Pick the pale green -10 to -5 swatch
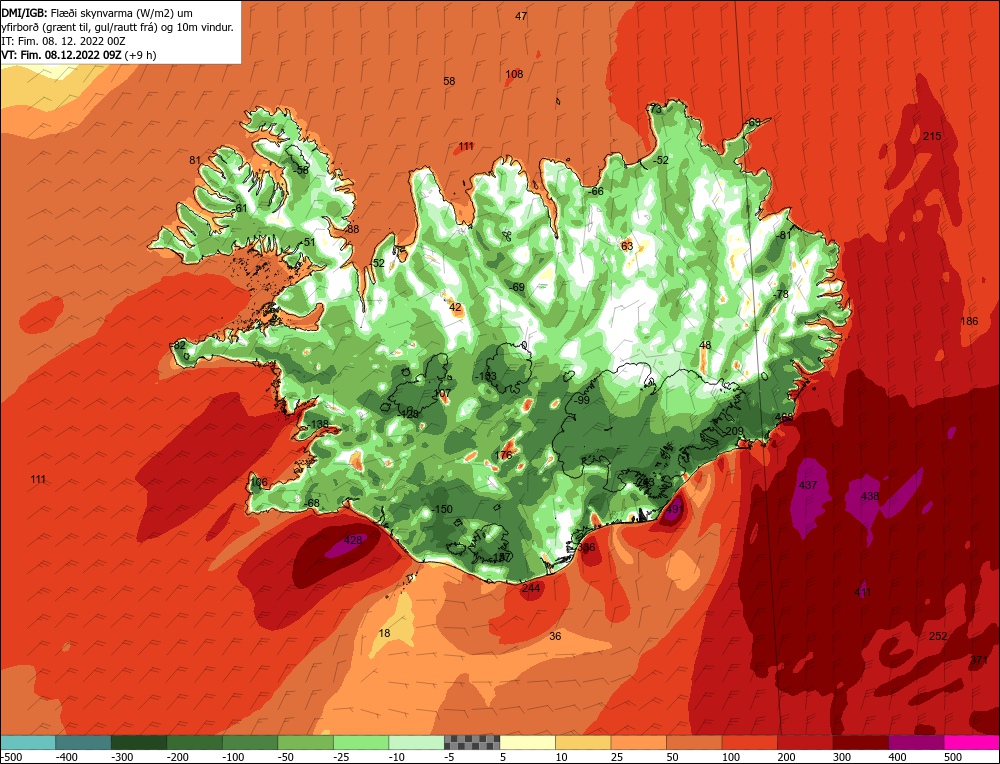Viewport: 1000px width, 764px height. (416, 743)
